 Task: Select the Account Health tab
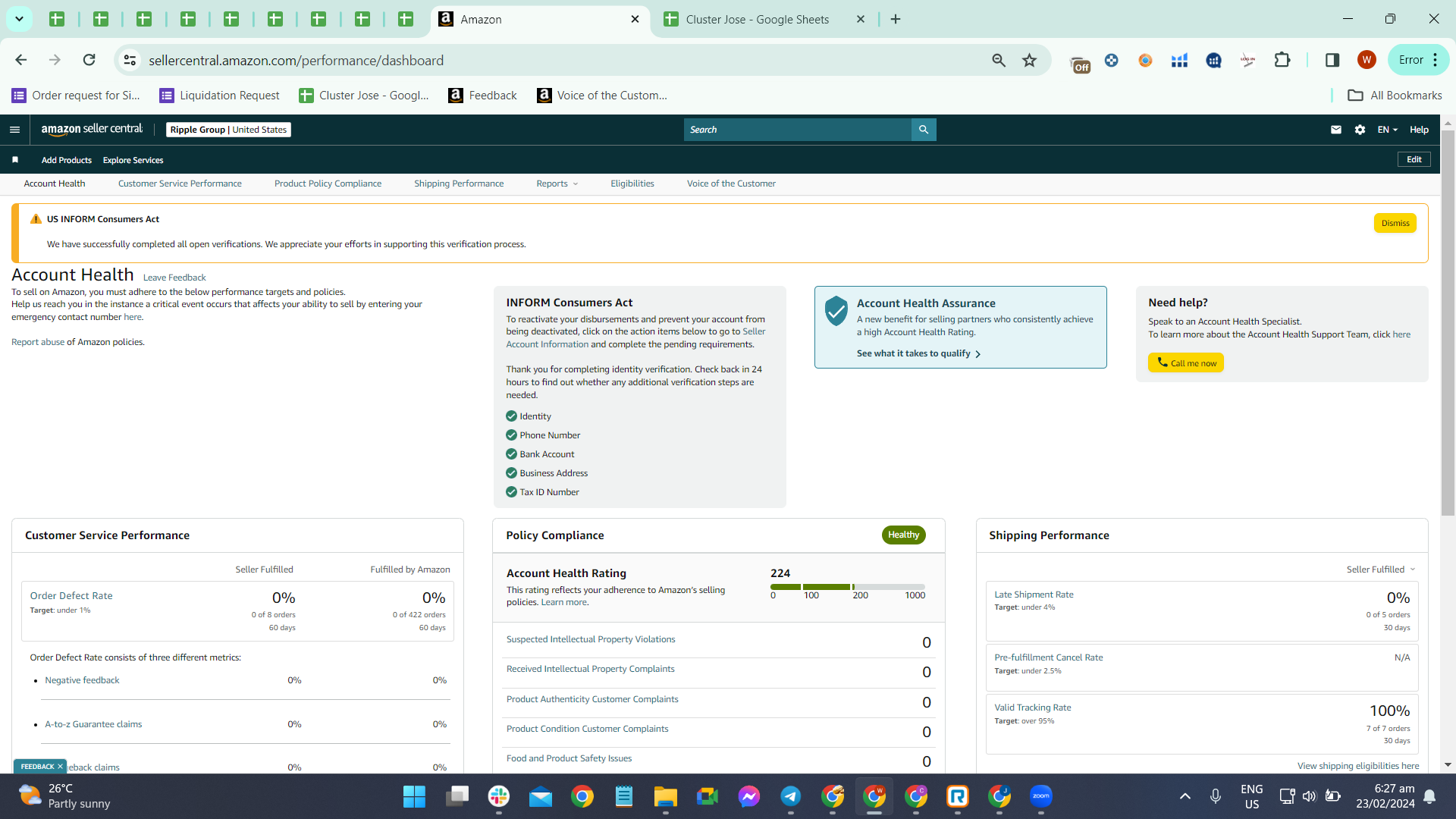[55, 184]
